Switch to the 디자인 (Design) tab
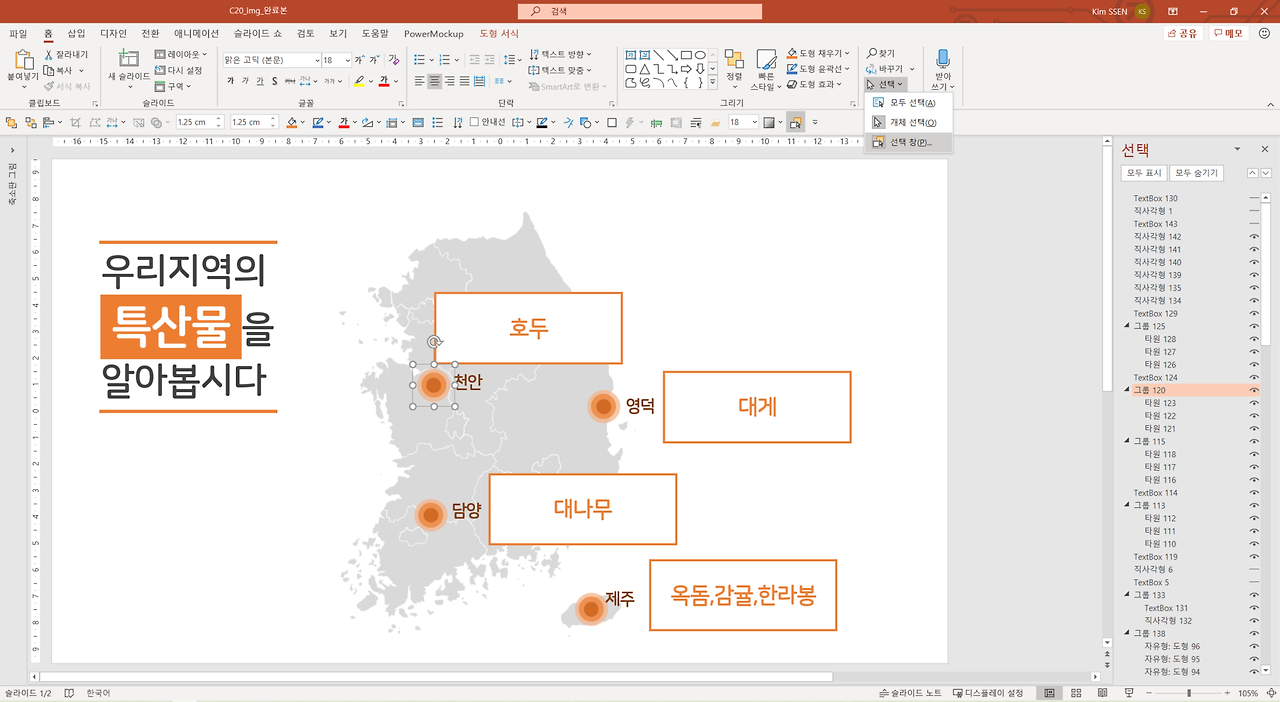Image resolution: width=1280 pixels, height=702 pixels. pos(113,33)
